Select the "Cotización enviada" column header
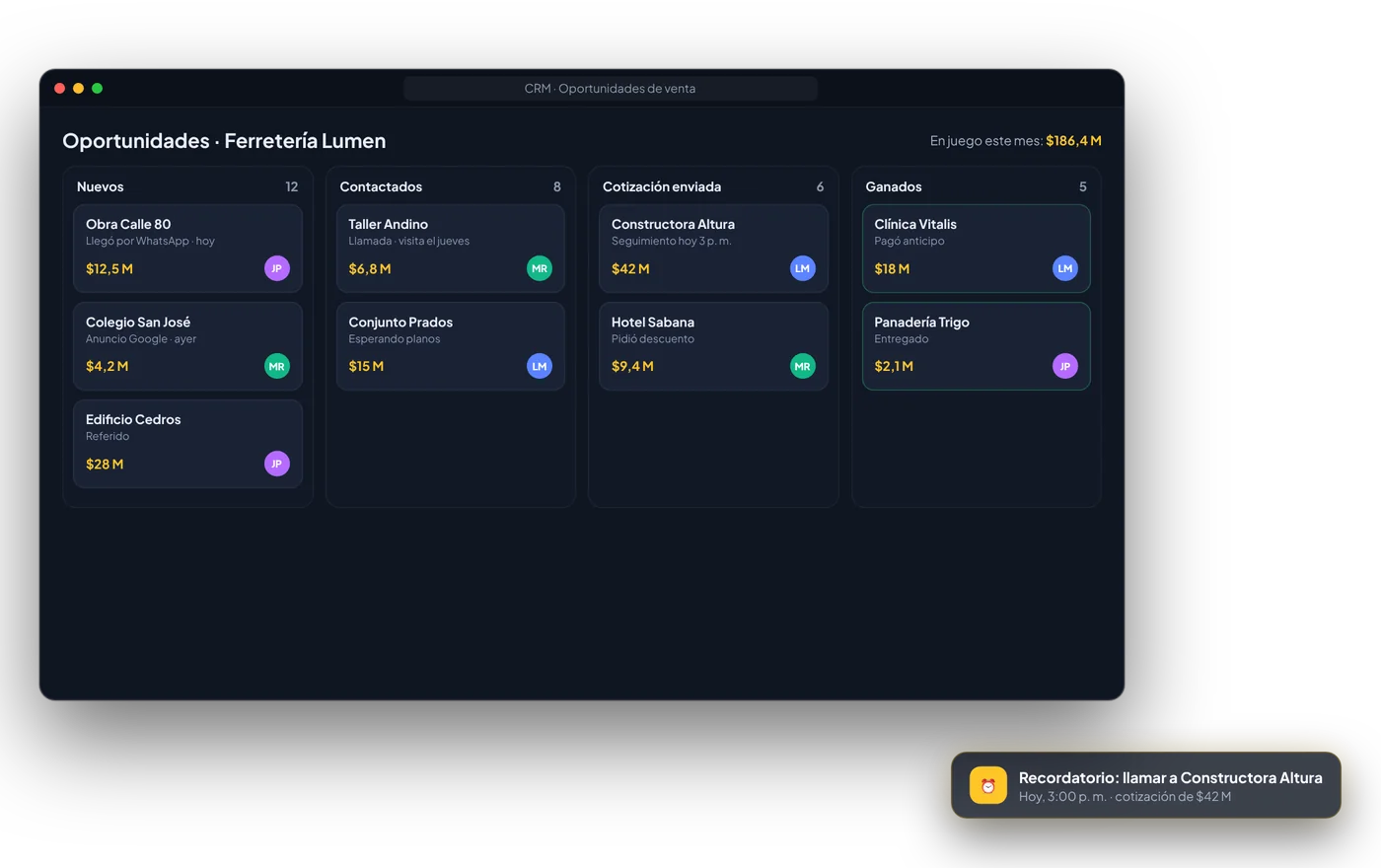 pos(662,186)
